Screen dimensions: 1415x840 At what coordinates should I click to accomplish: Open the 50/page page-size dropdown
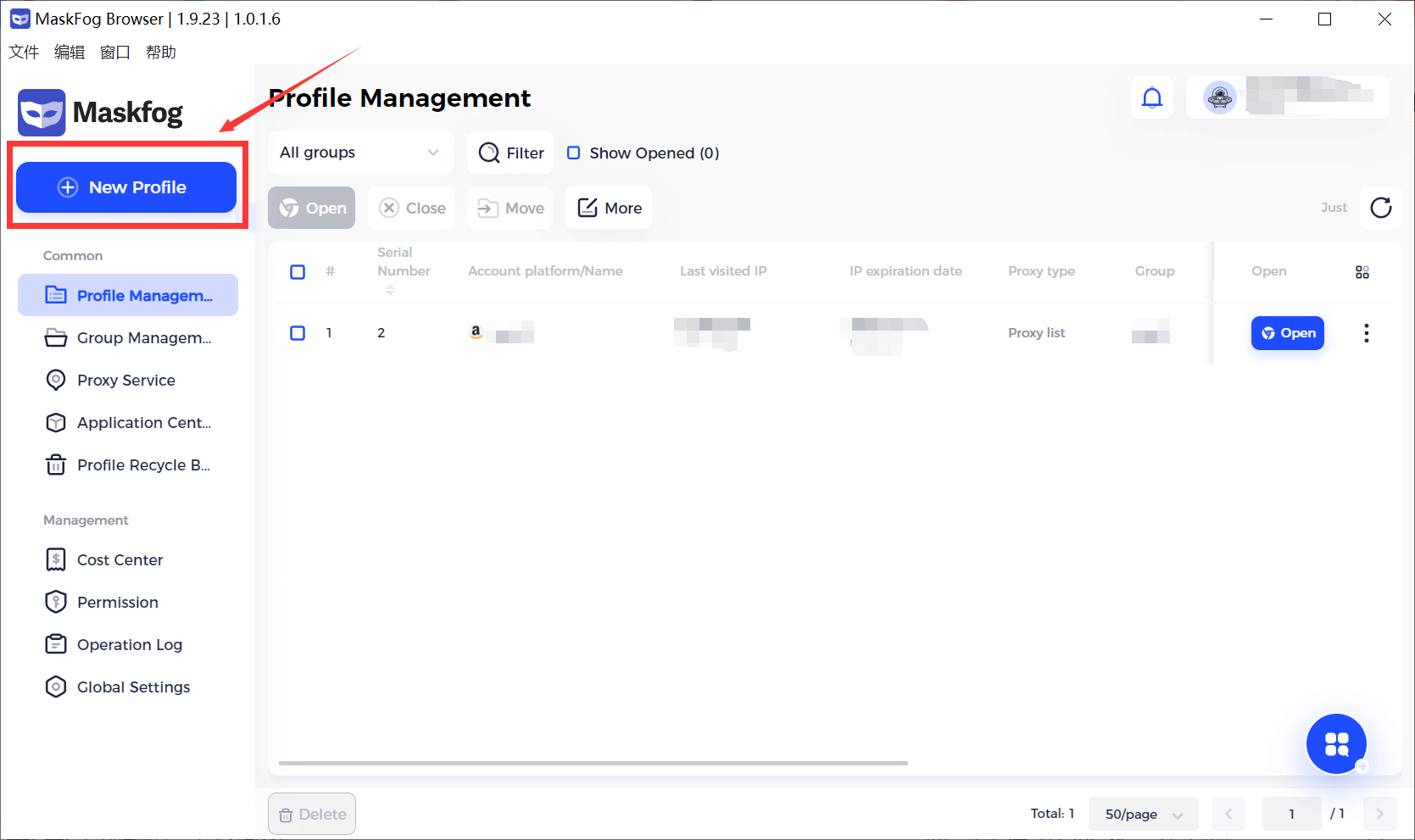1143,813
